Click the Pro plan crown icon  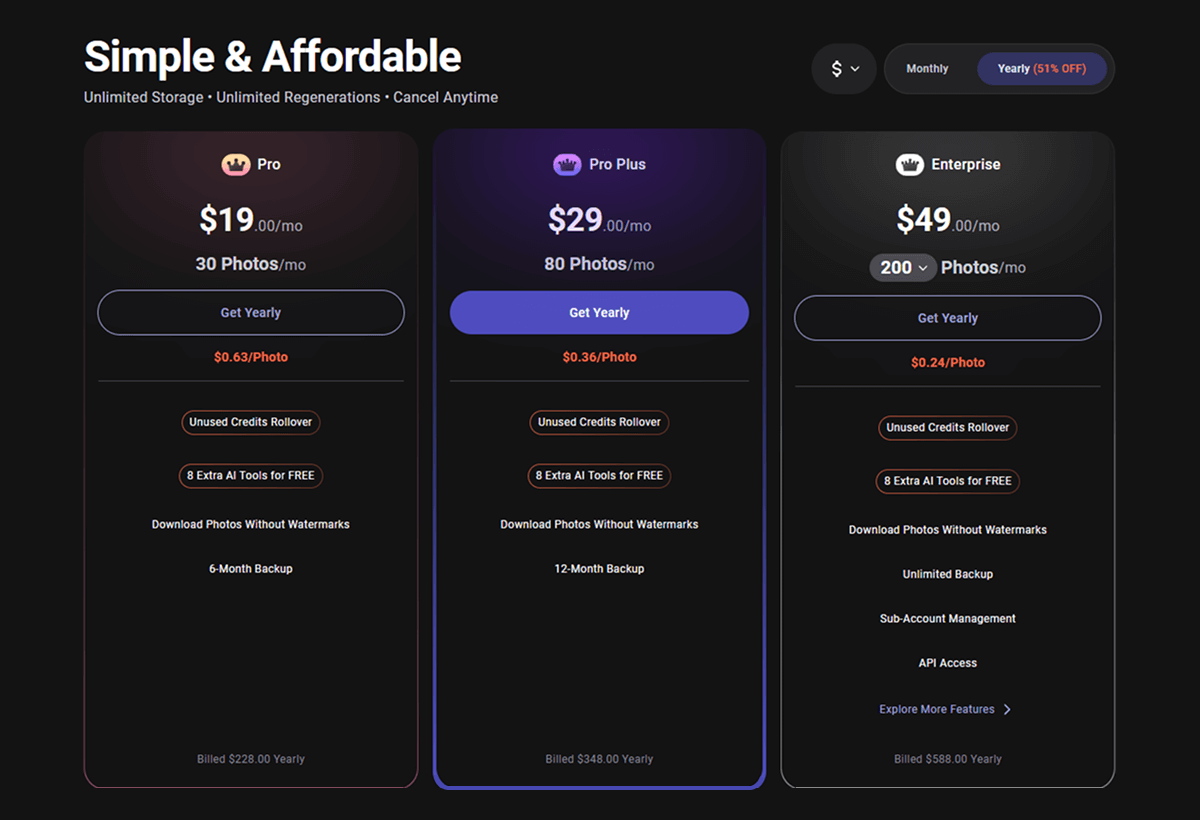[236, 164]
